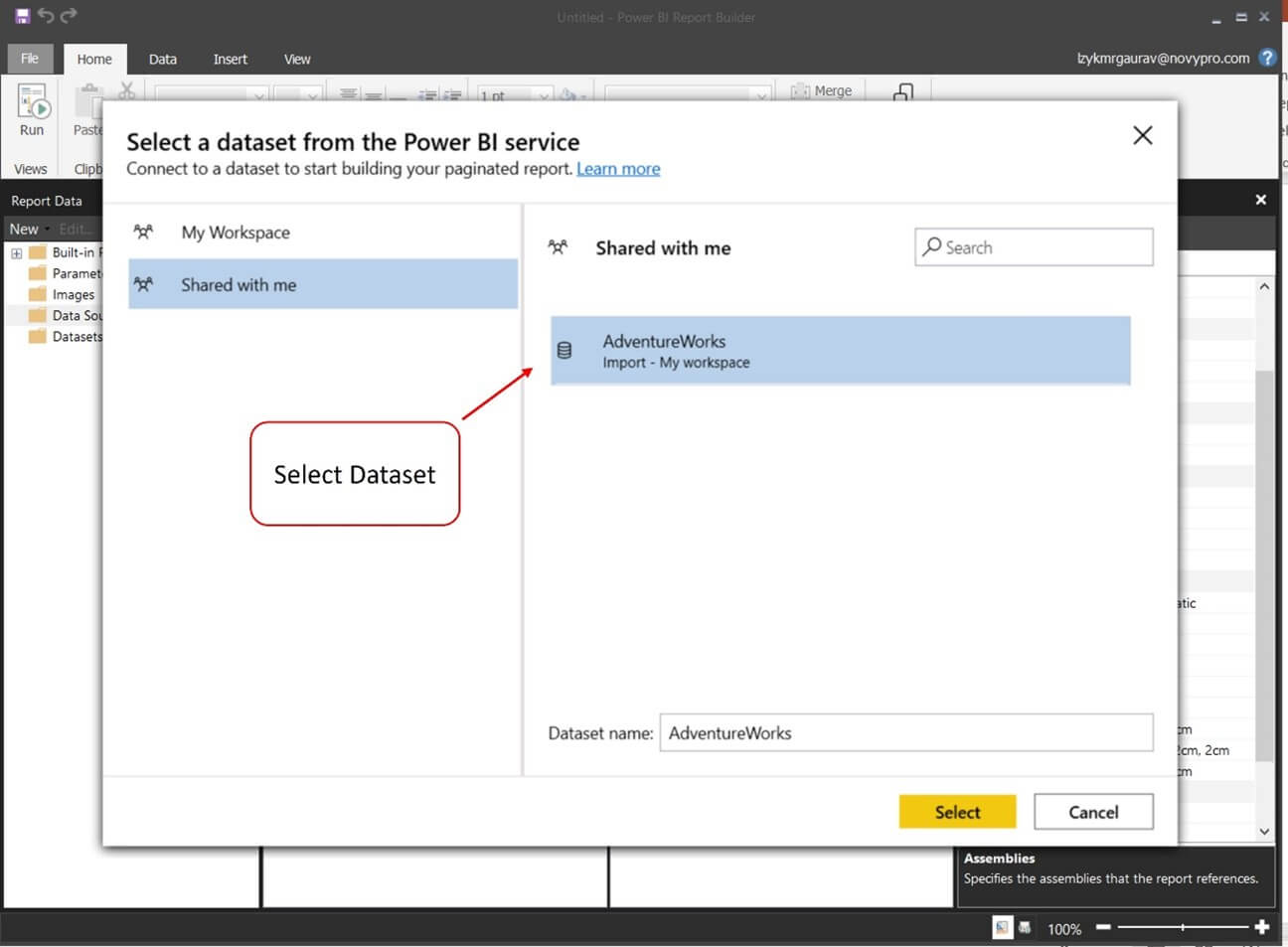
Task: Click the zoom in plus icon
Action: point(1262,927)
